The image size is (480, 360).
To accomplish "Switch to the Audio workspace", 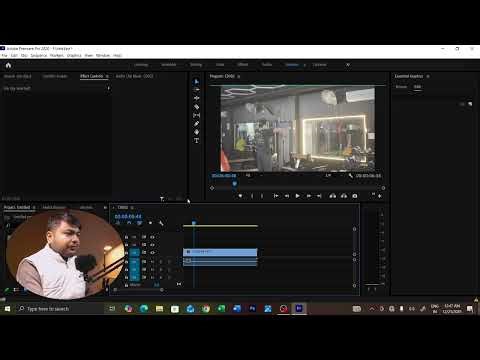I will [267, 65].
